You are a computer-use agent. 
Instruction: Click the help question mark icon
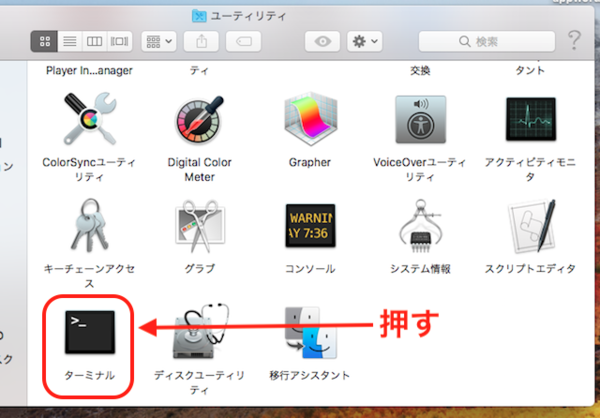click(x=574, y=41)
